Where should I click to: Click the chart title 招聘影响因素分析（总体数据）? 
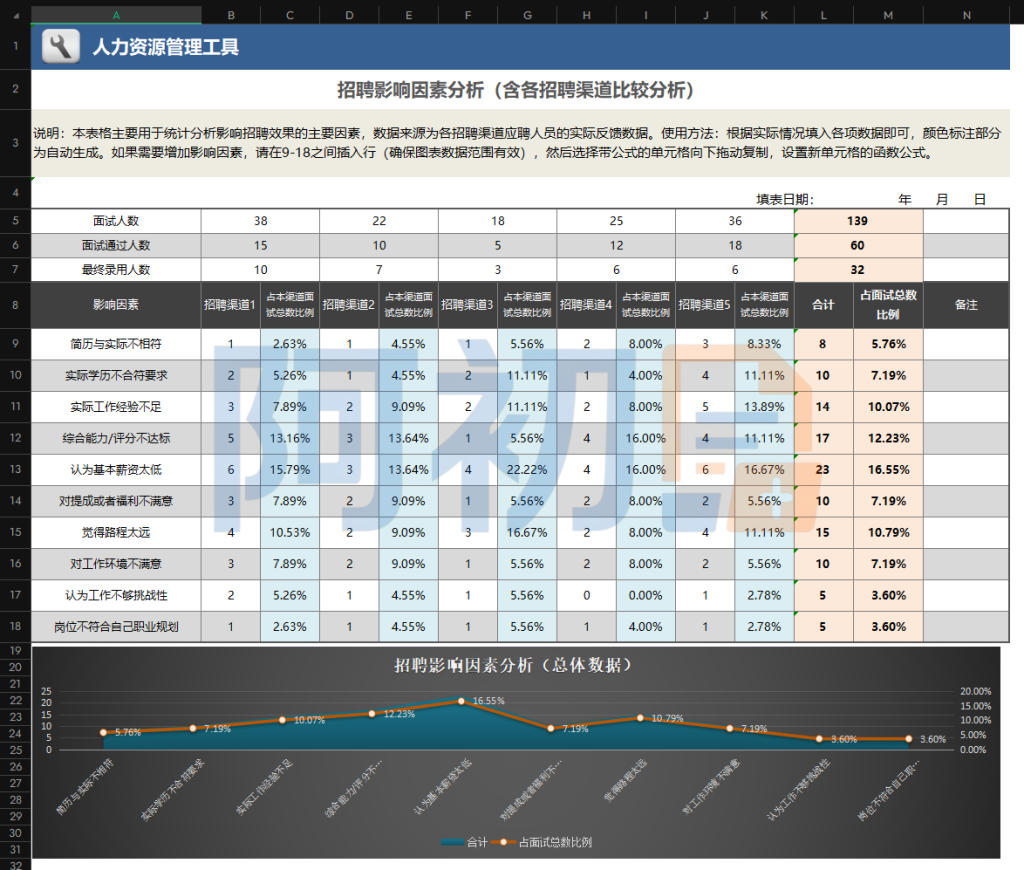point(515,666)
